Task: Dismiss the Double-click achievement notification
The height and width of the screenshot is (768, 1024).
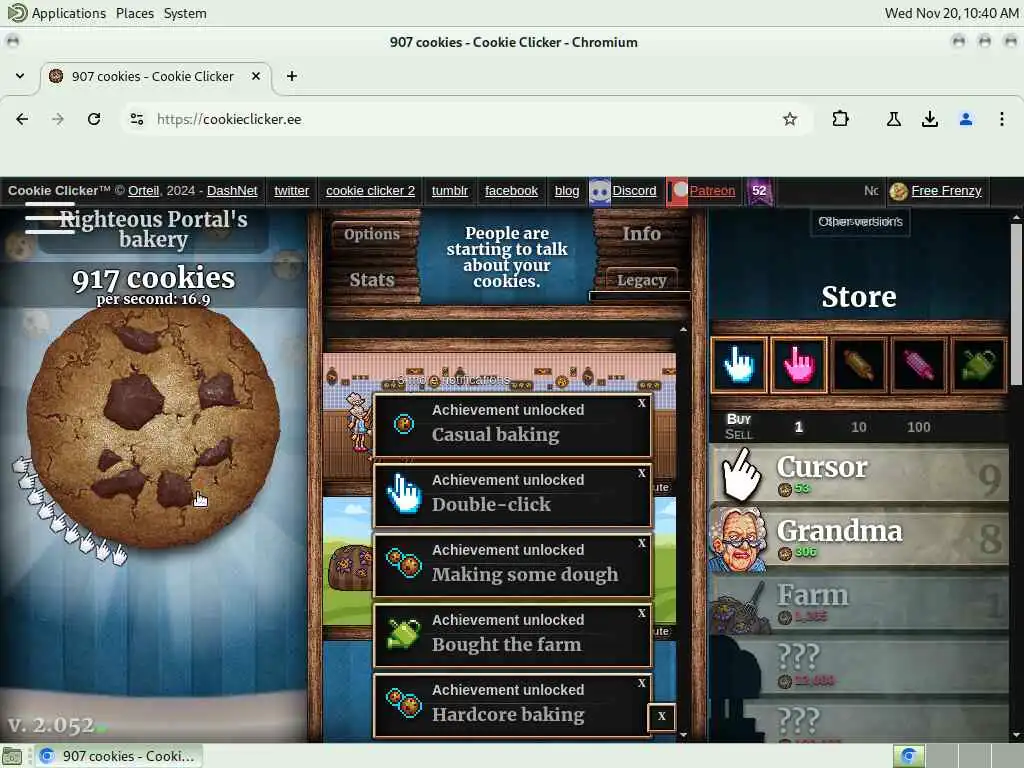Action: (x=642, y=473)
